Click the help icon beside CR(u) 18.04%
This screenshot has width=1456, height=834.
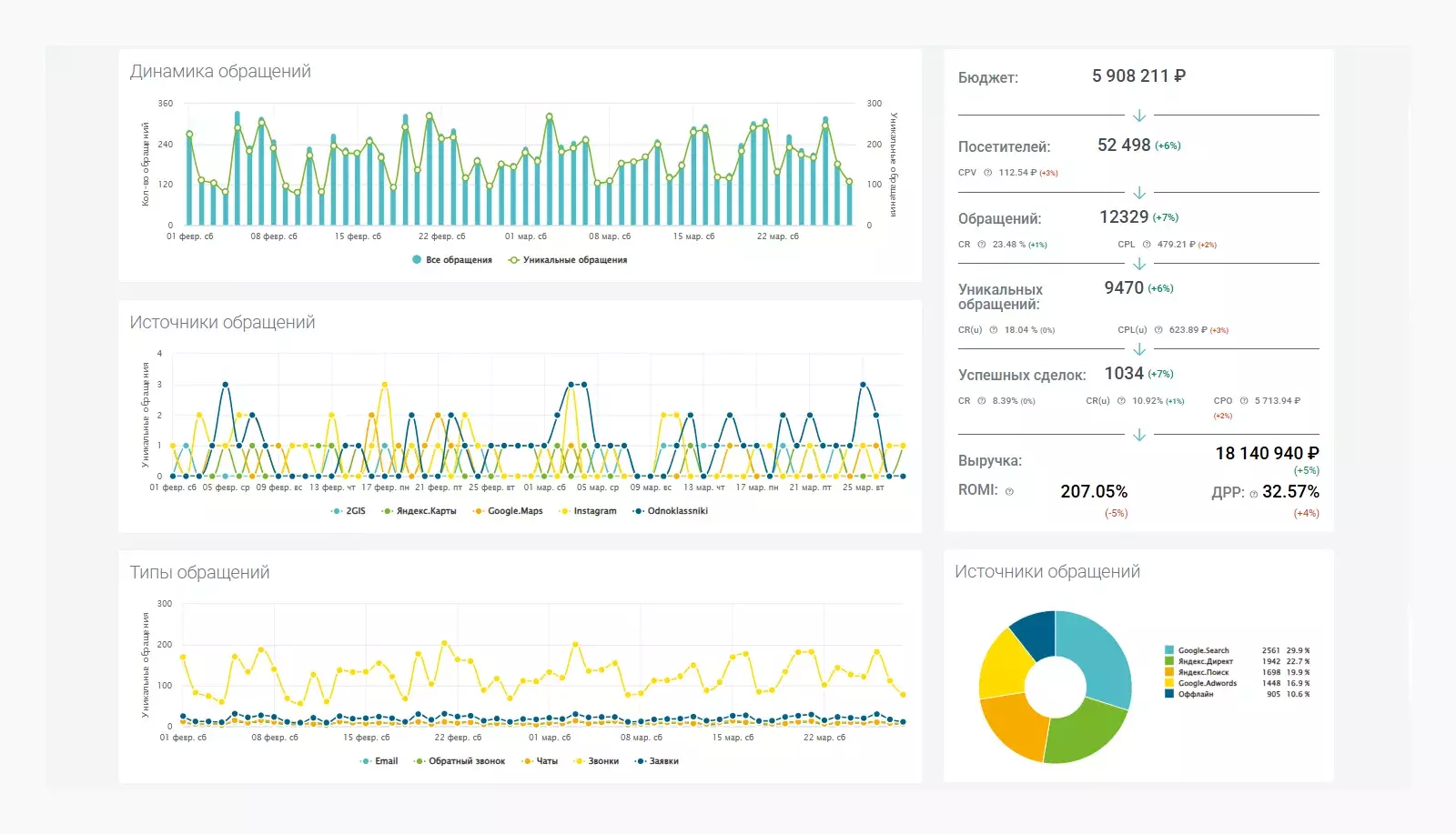click(x=993, y=330)
